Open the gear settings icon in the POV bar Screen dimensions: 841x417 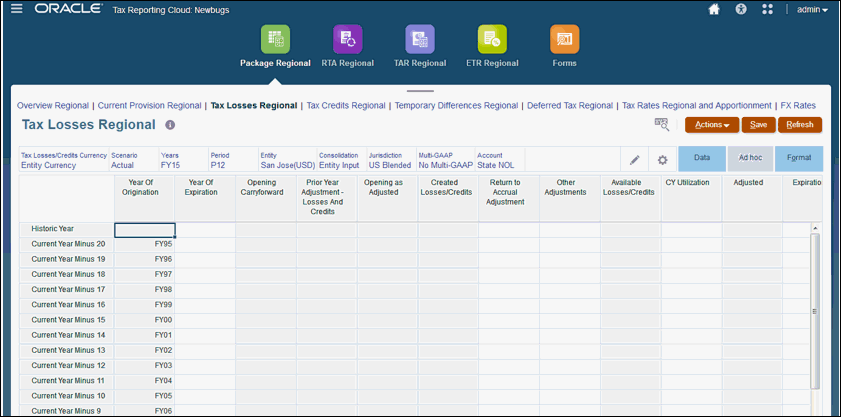coord(662,159)
